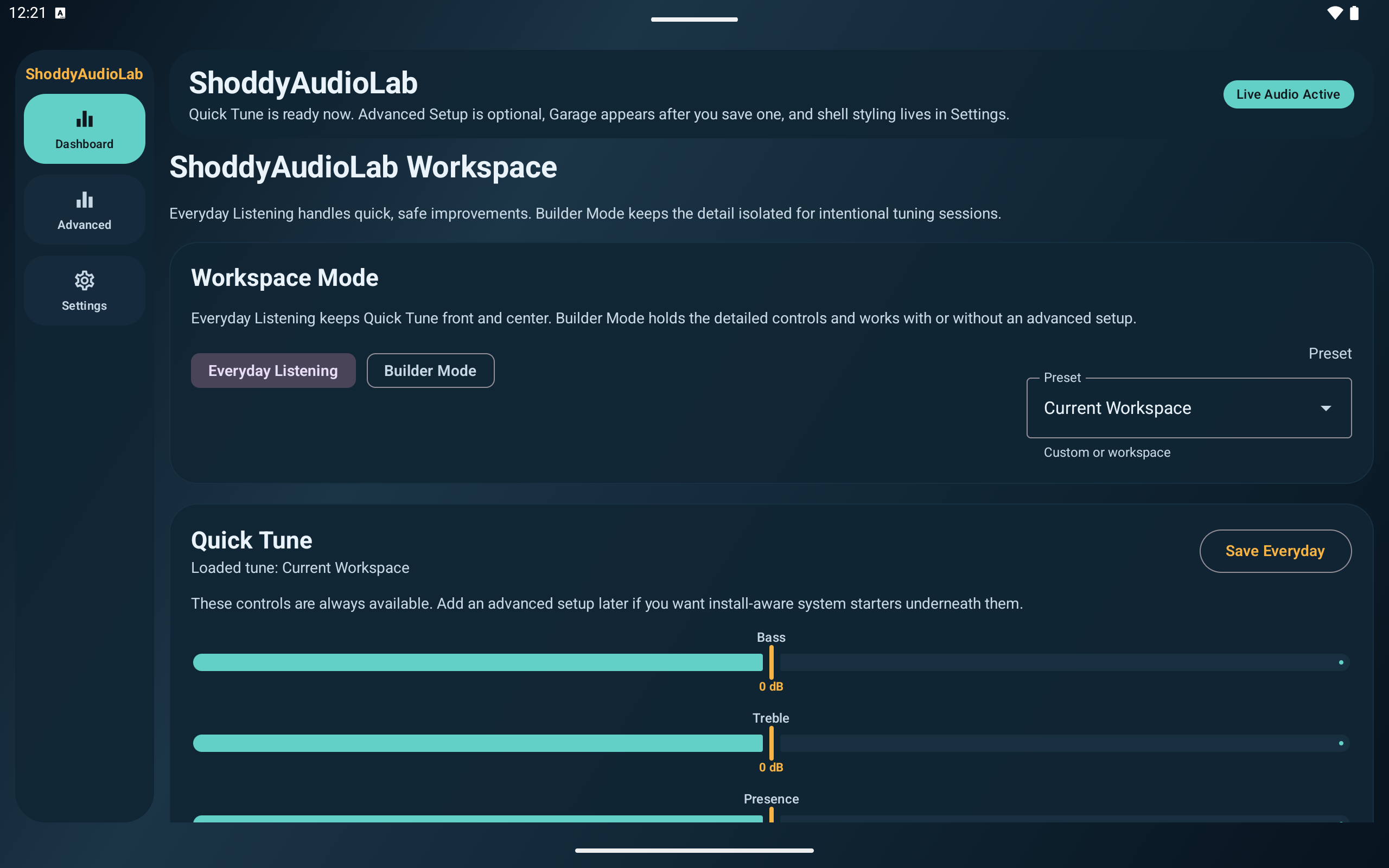Click the ShoddyAudioLab logo text in sidebar
This screenshot has height=868, width=1389.
[84, 73]
